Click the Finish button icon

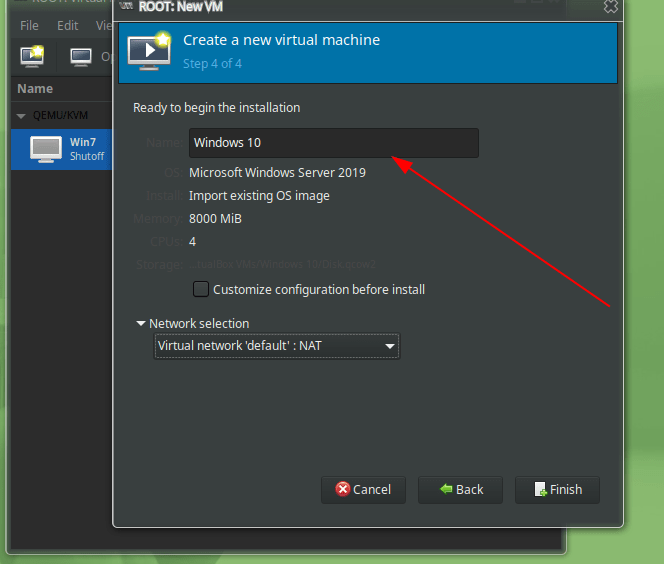point(540,489)
